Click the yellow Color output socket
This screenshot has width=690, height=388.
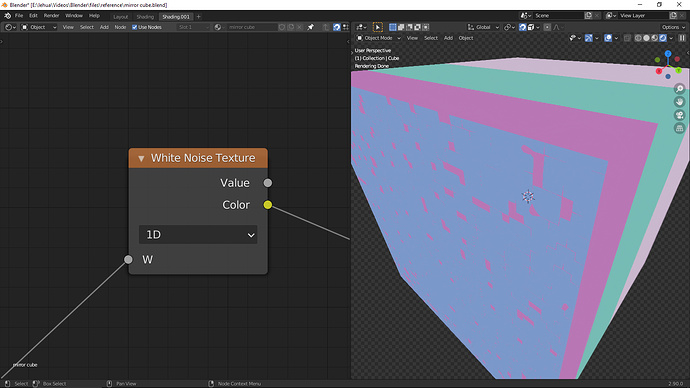pyautogui.click(x=268, y=205)
